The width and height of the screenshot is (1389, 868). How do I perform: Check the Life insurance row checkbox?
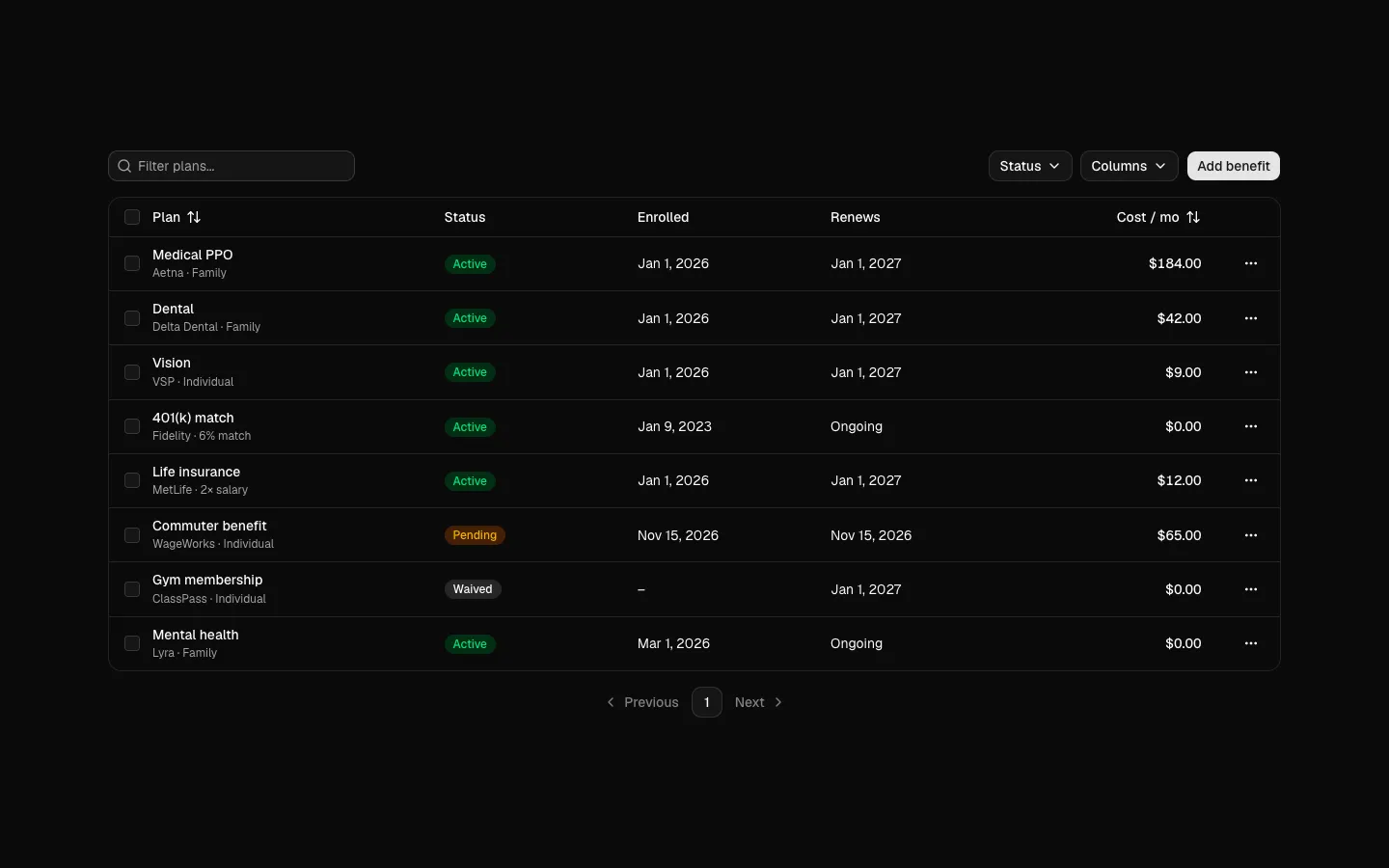(132, 480)
